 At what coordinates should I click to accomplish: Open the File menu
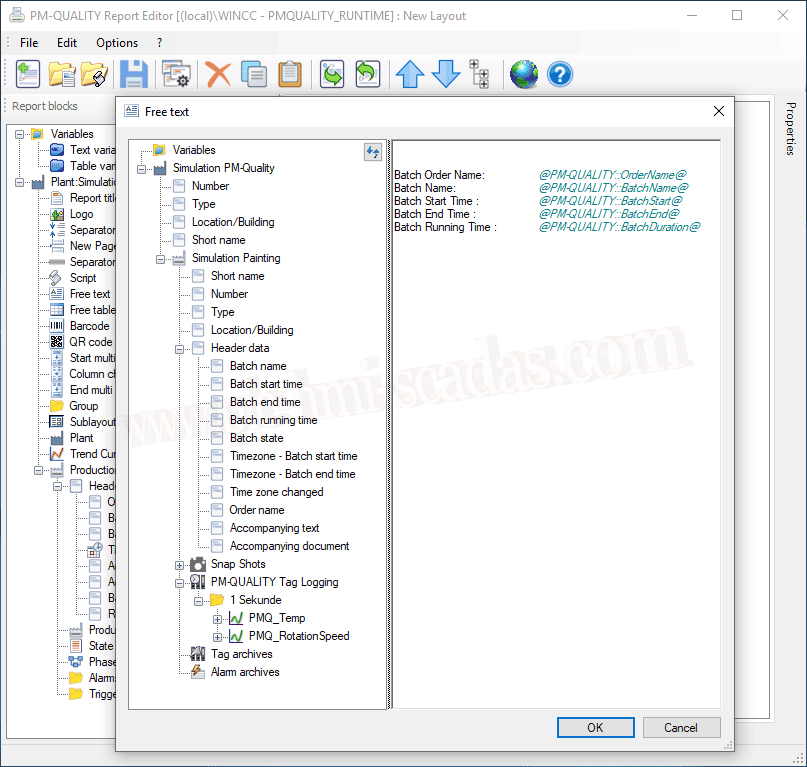point(29,43)
